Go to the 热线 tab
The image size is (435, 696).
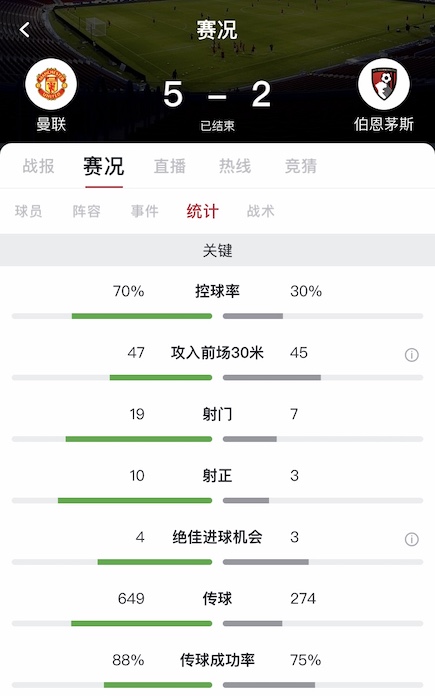click(235, 166)
